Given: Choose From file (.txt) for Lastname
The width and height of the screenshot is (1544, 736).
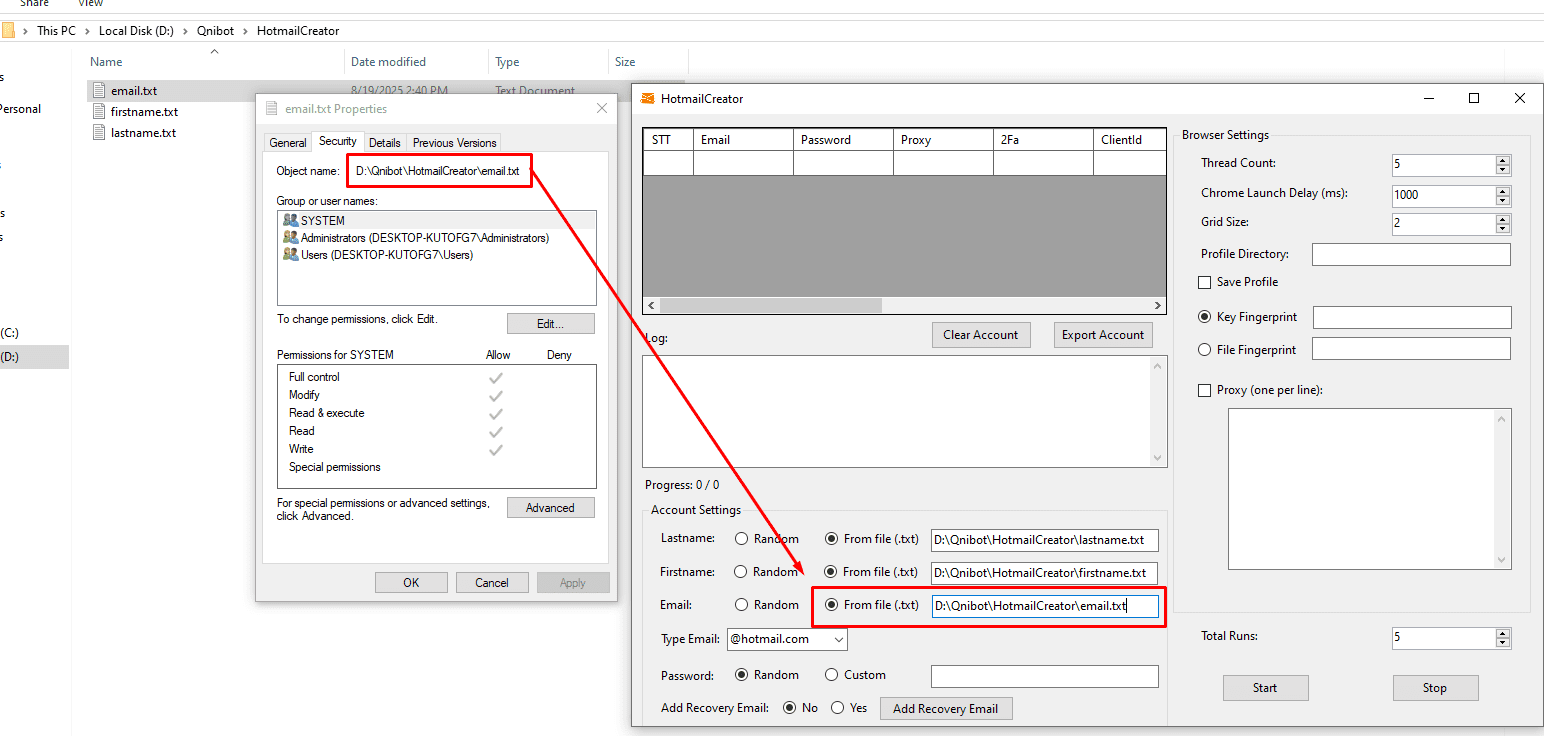Looking at the screenshot, I should point(831,539).
